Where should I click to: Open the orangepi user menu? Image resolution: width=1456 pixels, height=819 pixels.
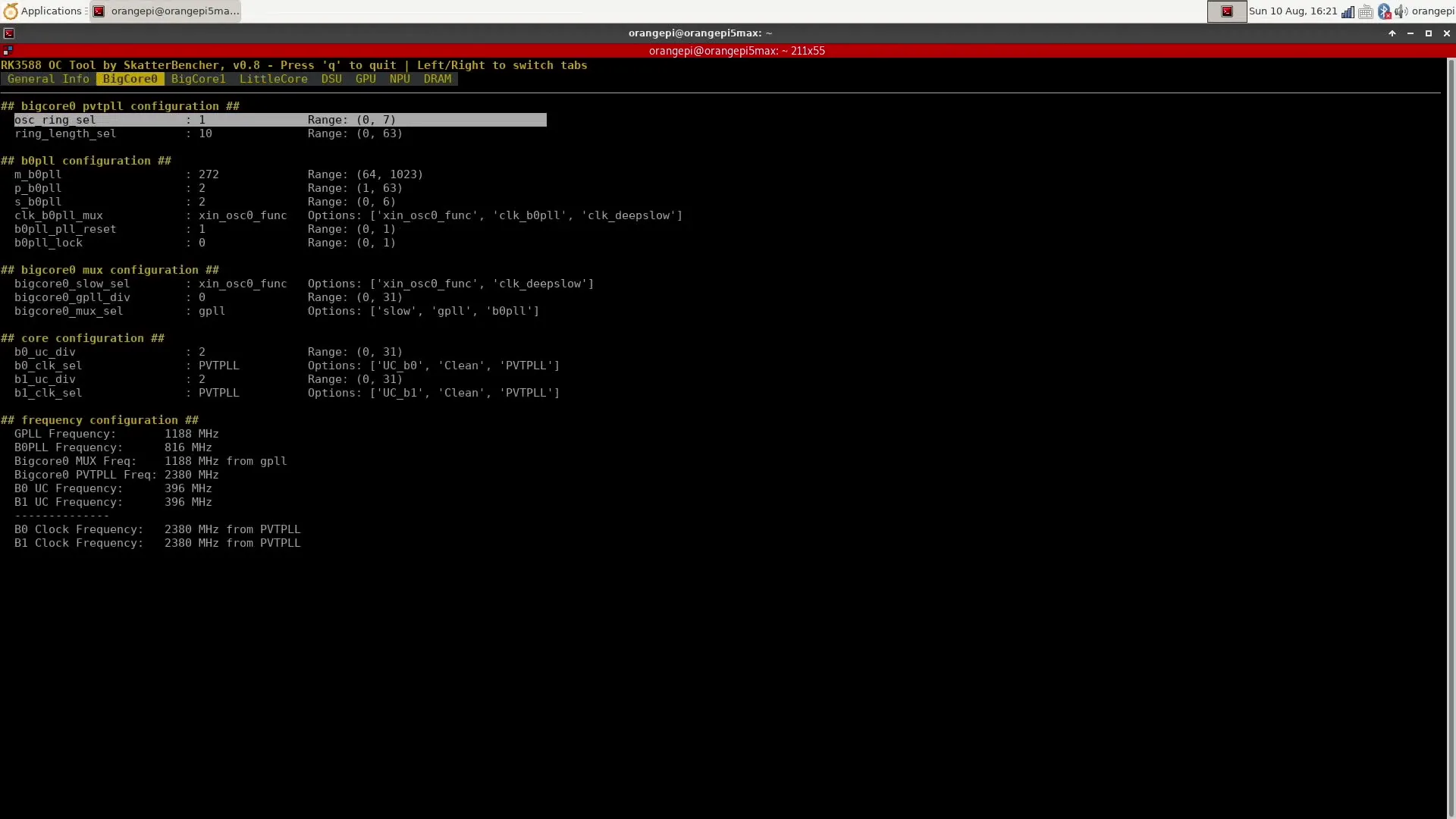(x=1432, y=11)
